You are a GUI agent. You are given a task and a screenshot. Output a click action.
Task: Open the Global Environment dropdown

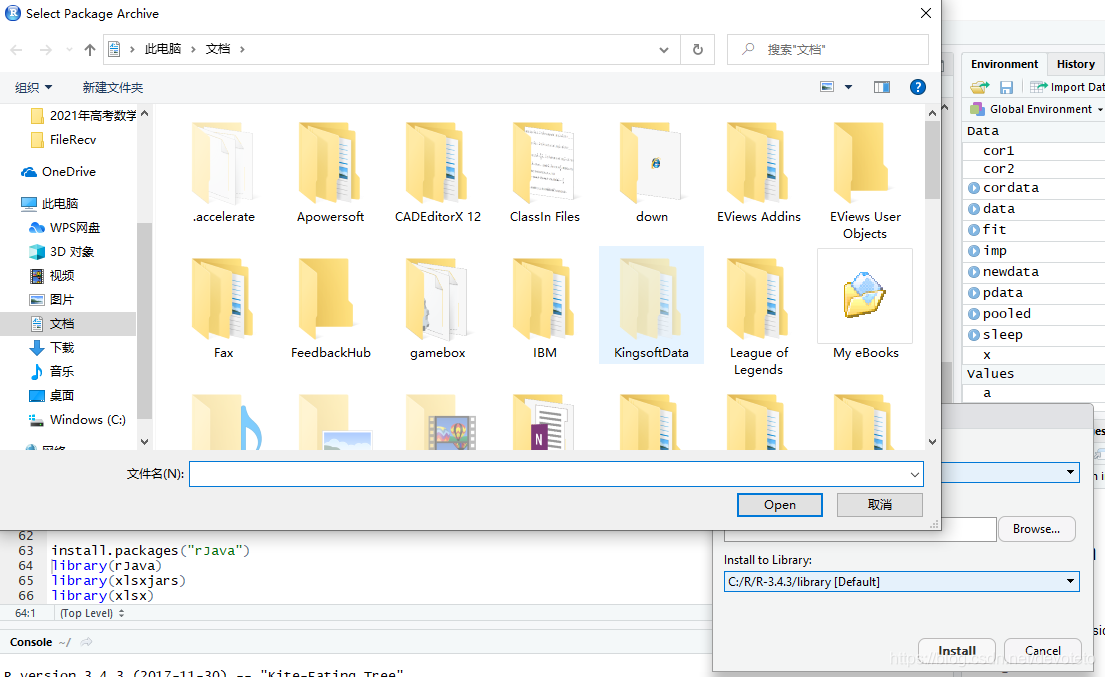(1036, 109)
